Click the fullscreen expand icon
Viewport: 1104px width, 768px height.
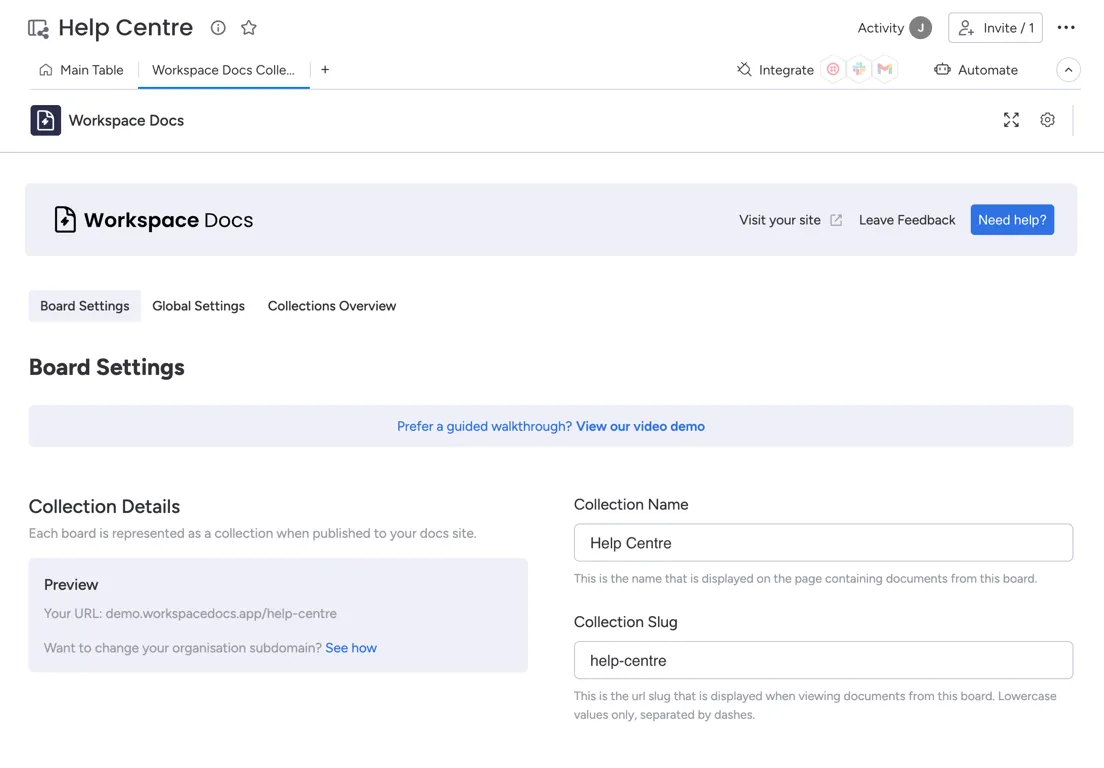coord(1011,120)
